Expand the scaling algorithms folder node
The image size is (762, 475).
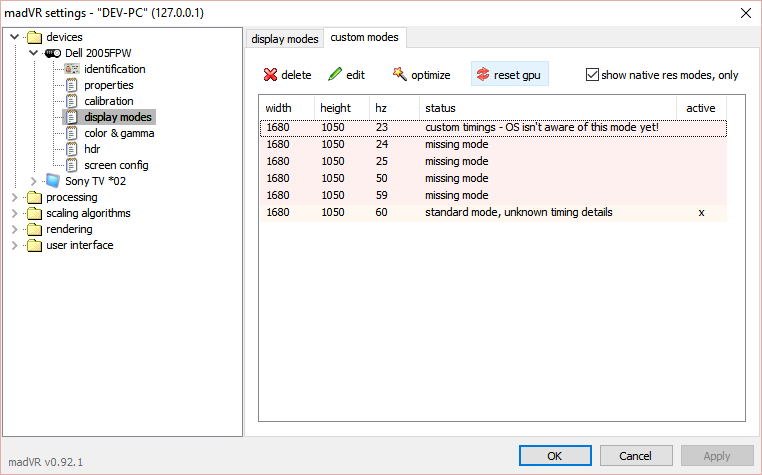(x=14, y=213)
